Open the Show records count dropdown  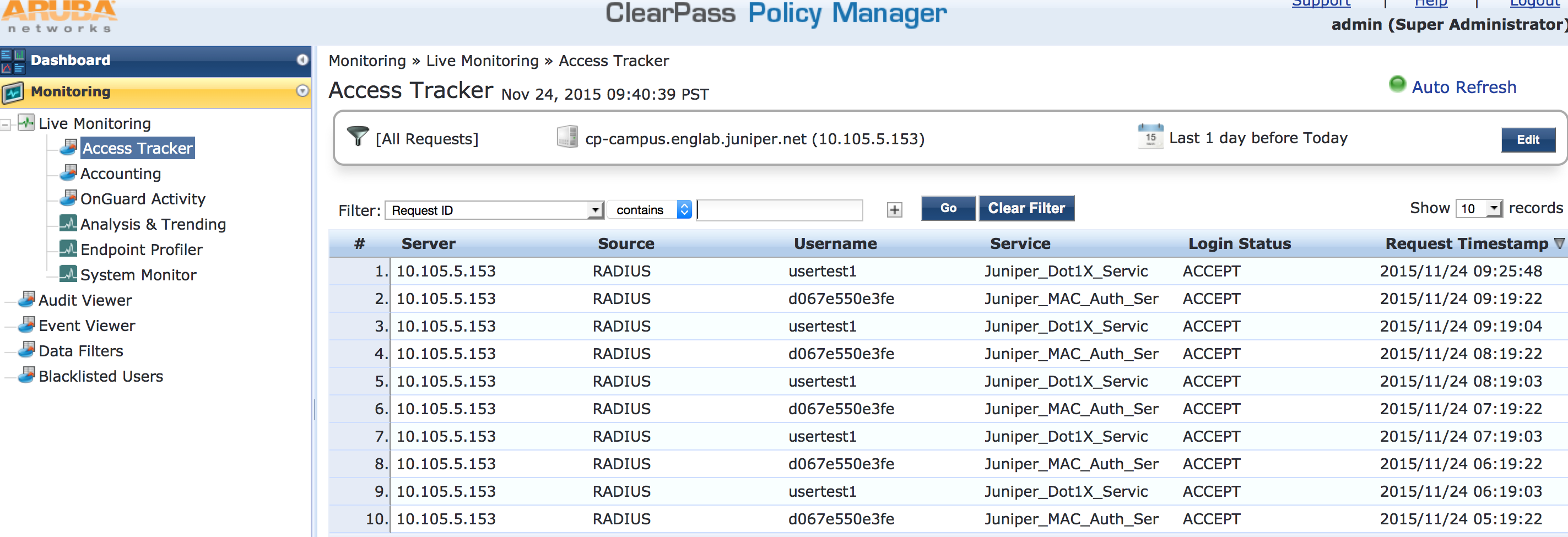[1493, 209]
